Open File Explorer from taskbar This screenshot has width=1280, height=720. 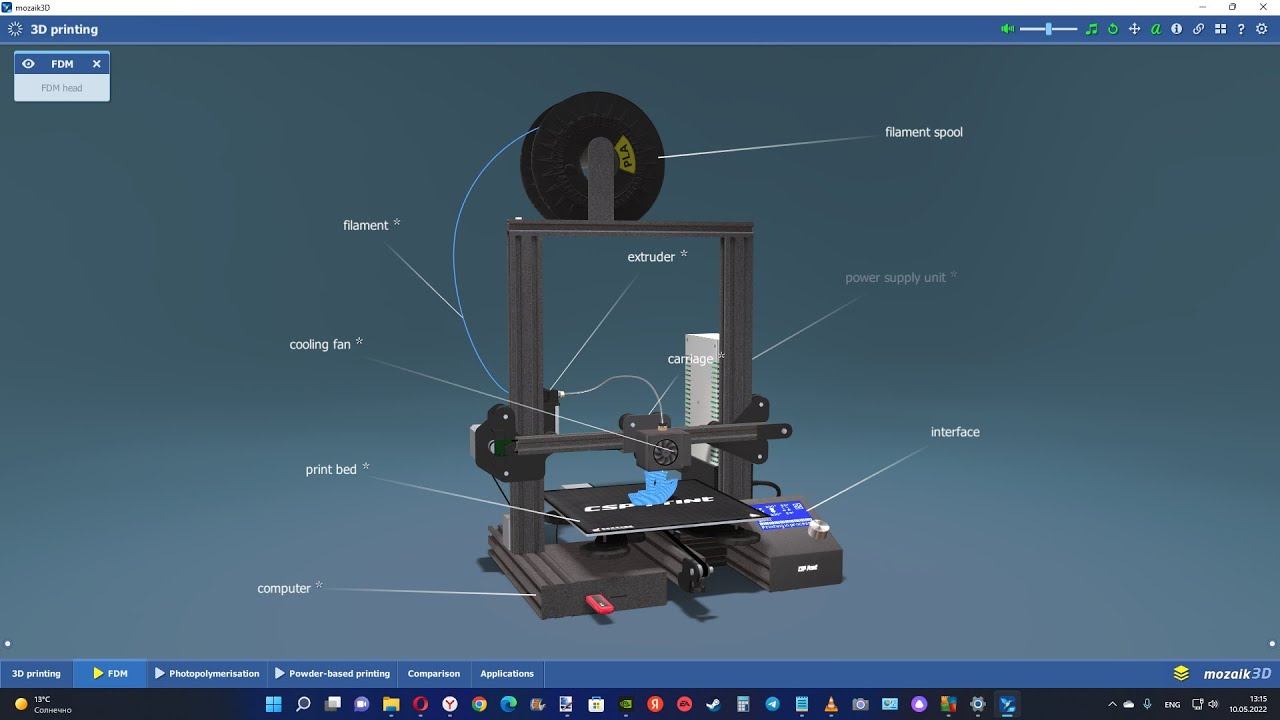(x=391, y=704)
